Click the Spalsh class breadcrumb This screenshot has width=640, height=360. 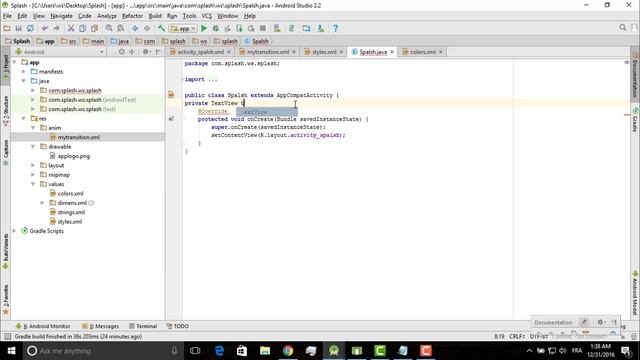(257, 41)
